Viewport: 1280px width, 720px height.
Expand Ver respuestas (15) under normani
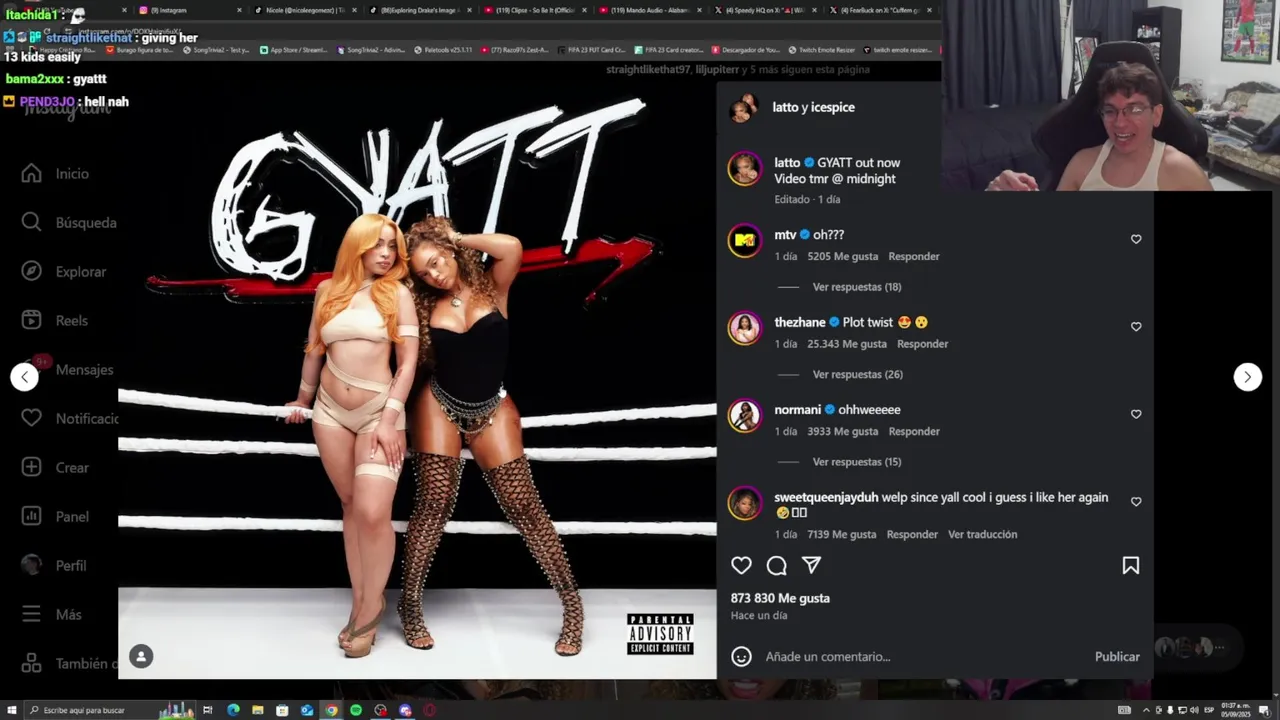[x=857, y=462]
